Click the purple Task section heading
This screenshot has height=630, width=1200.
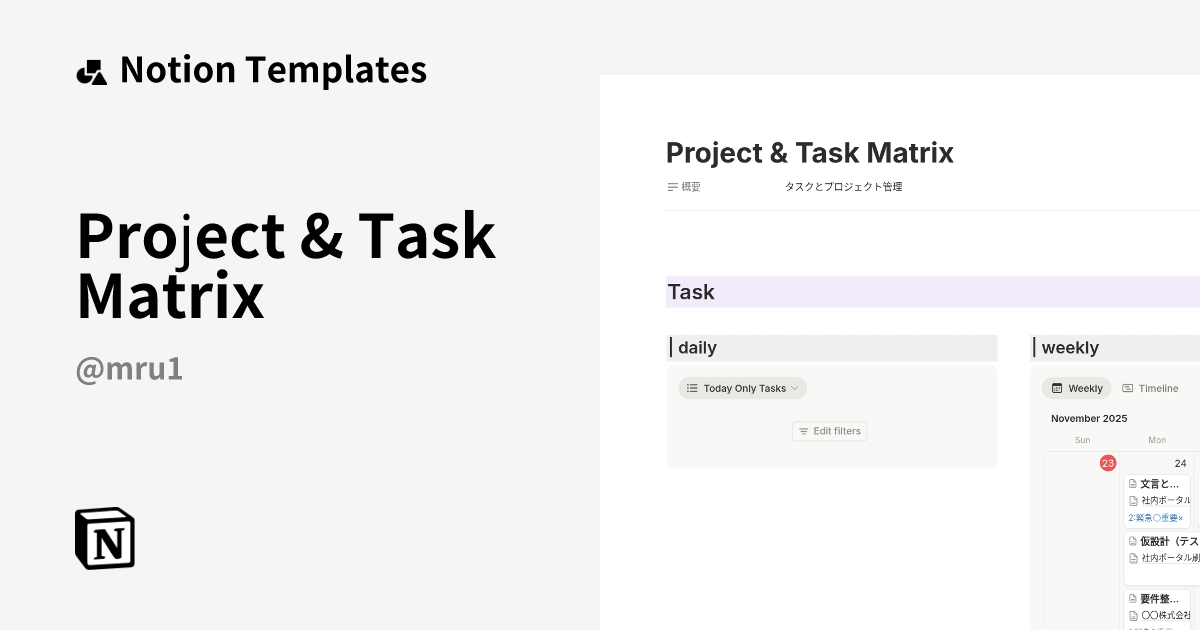click(x=691, y=292)
